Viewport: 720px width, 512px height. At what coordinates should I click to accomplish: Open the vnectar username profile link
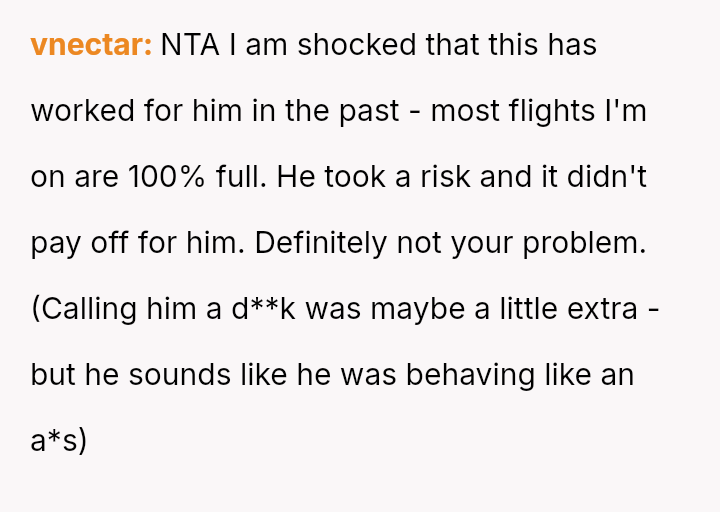pos(91,46)
